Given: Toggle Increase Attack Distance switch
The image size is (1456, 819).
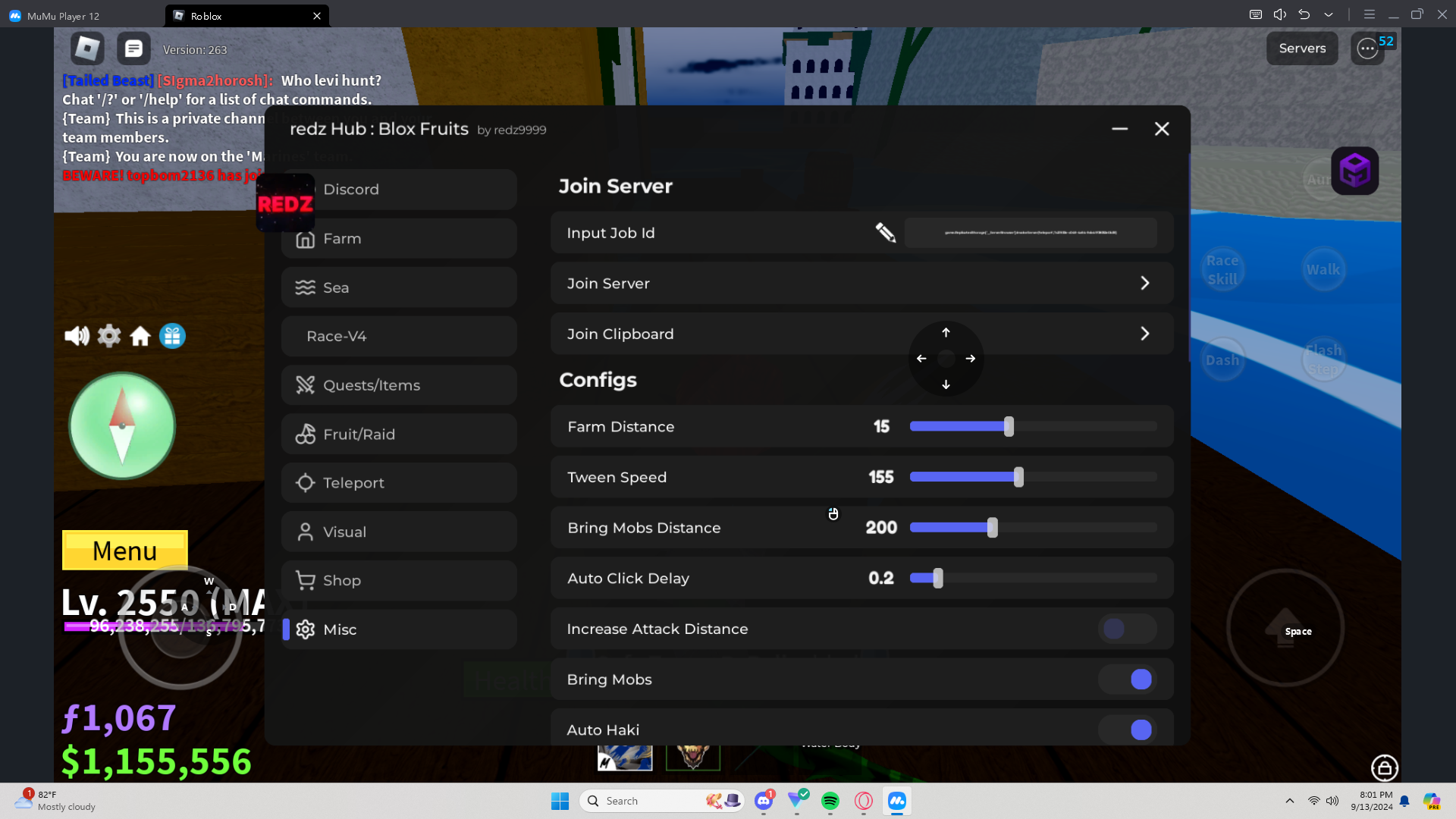Looking at the screenshot, I should (x=1128, y=629).
